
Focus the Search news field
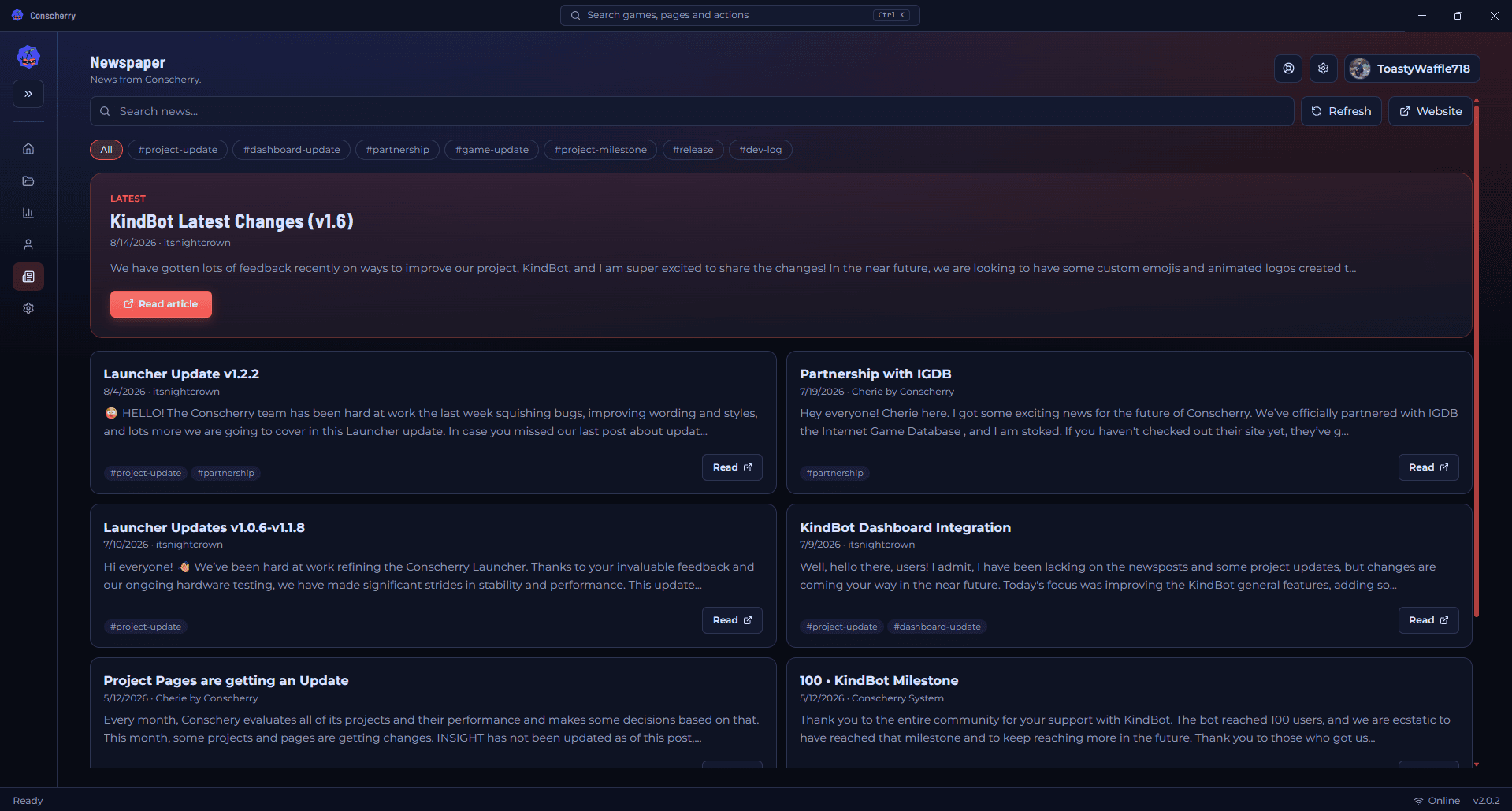pos(692,111)
